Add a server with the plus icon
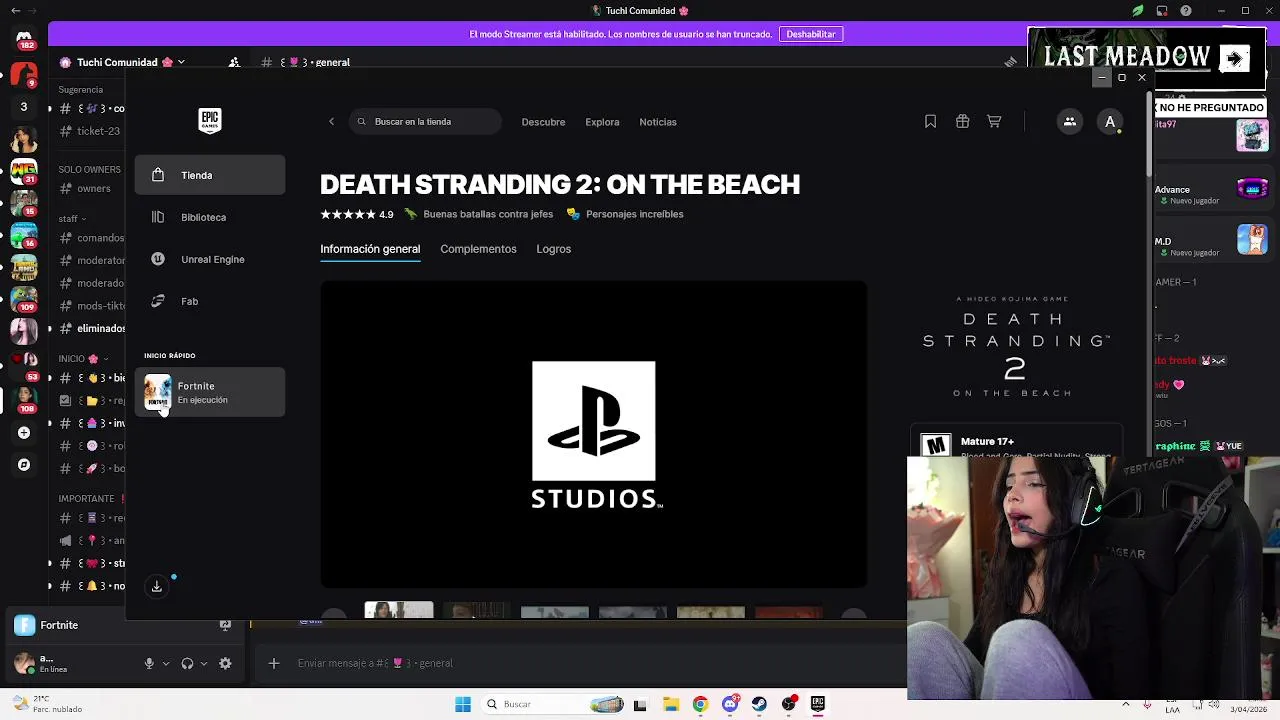Viewport: 1280px width, 720px height. (24, 433)
